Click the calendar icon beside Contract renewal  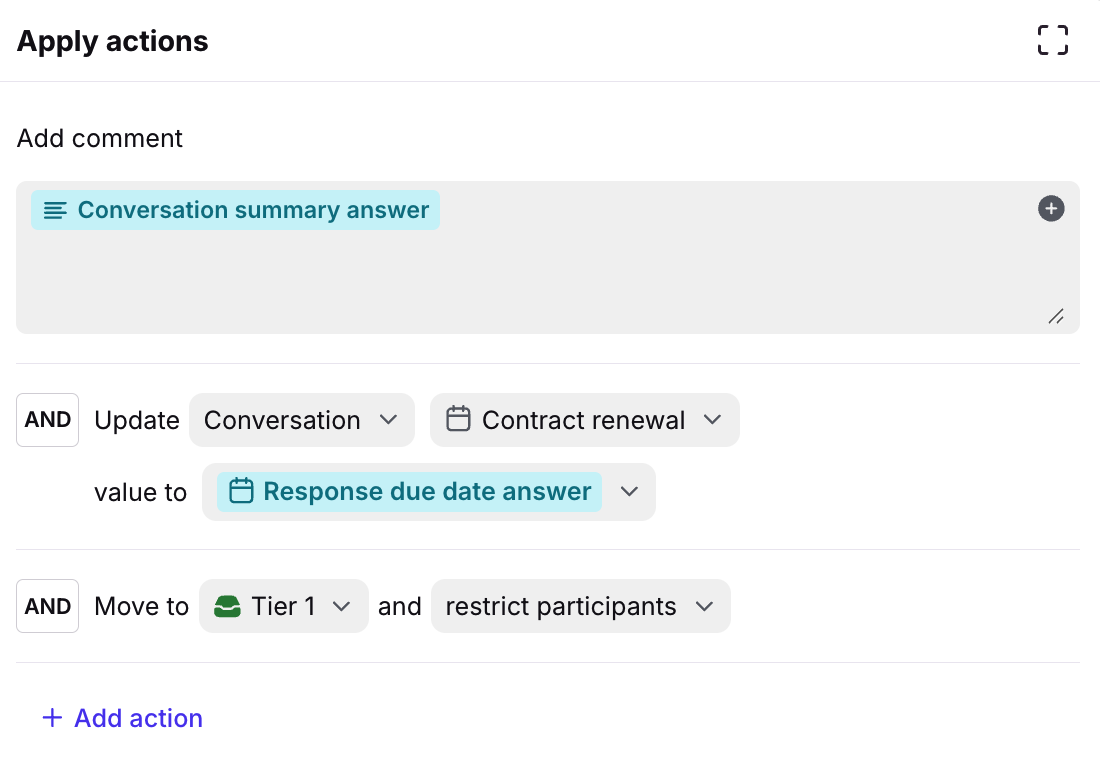click(458, 419)
